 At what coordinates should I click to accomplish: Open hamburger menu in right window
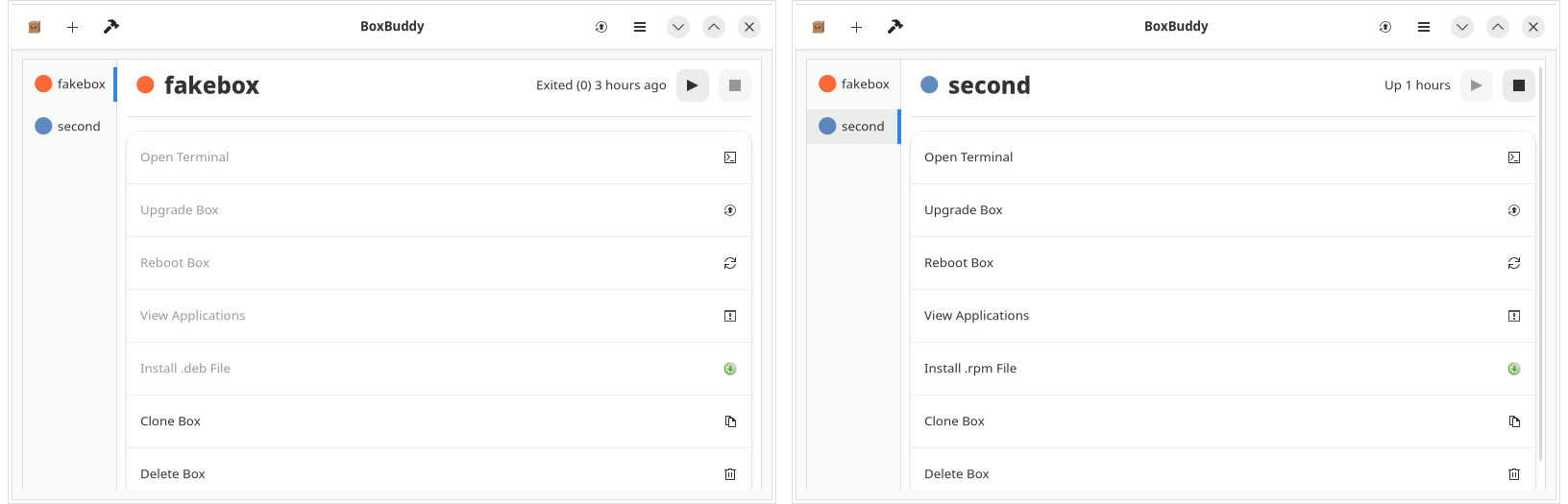tap(1424, 27)
